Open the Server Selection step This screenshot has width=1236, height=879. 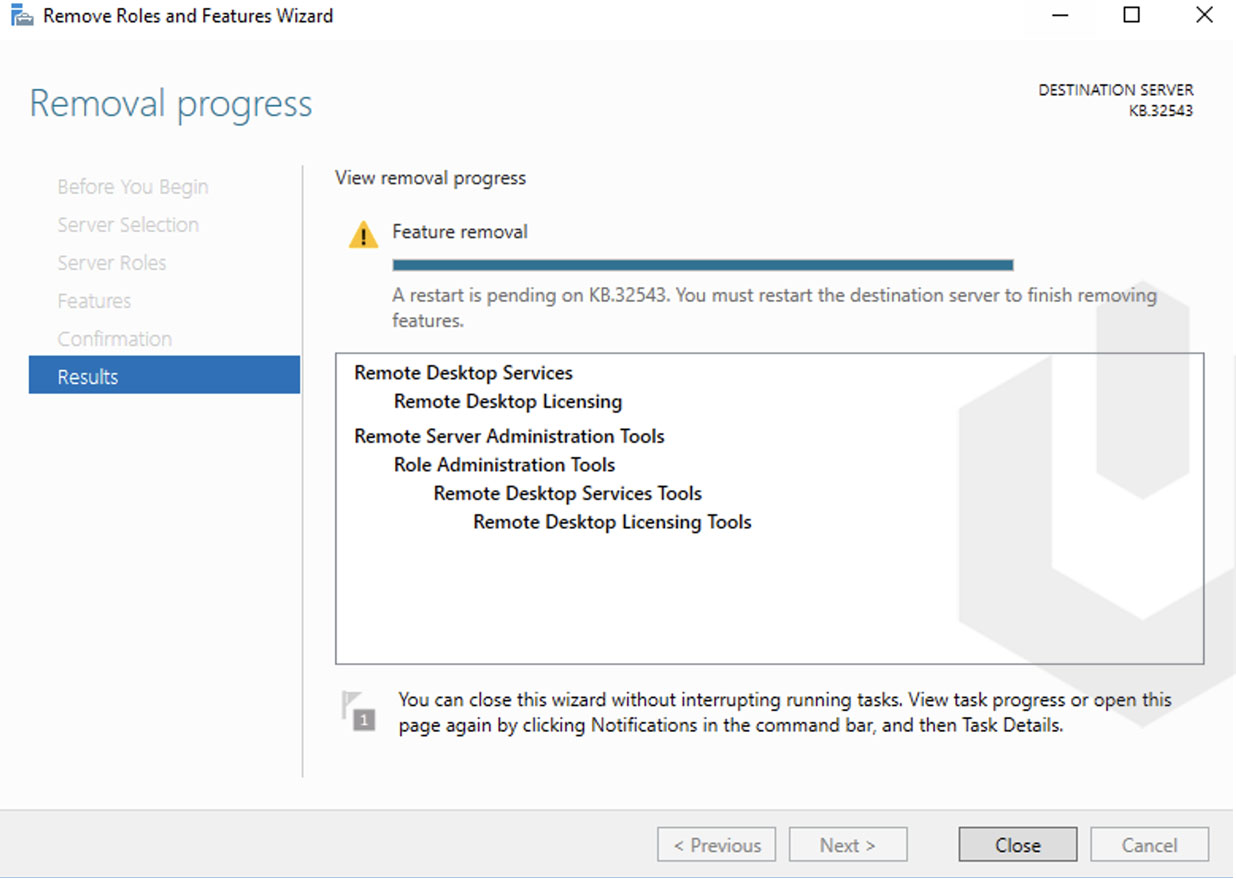(x=128, y=224)
